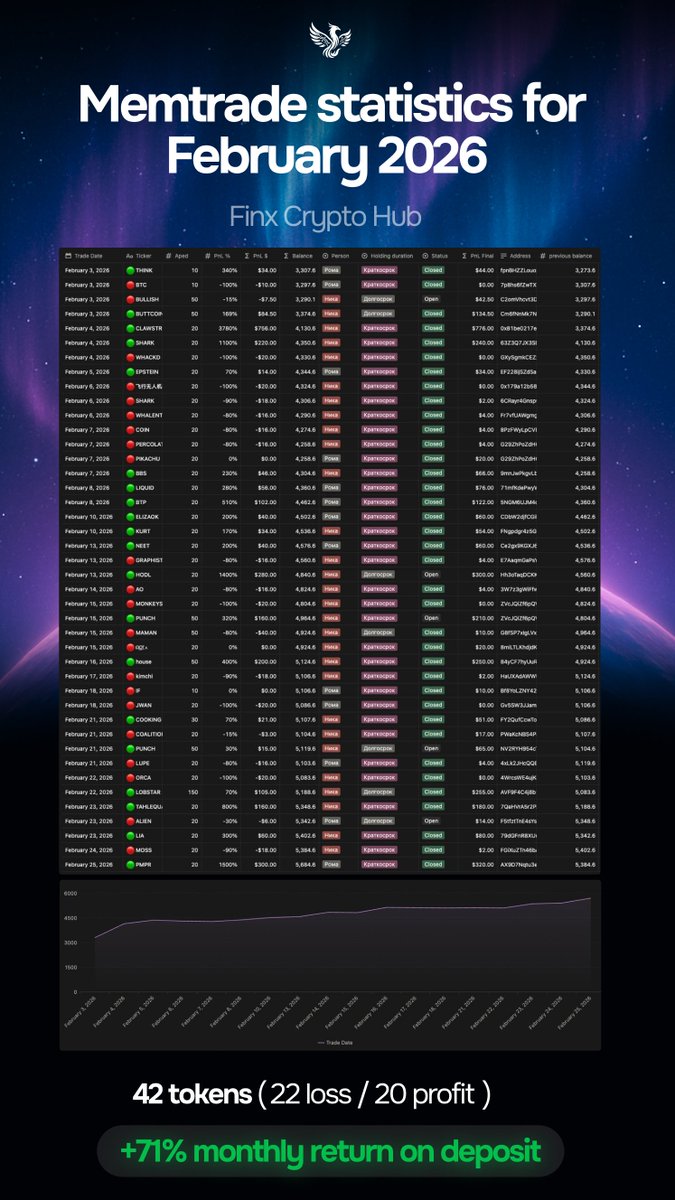Click the Aa icon of the Ticker column
The width and height of the screenshot is (675, 1200).
[x=129, y=256]
